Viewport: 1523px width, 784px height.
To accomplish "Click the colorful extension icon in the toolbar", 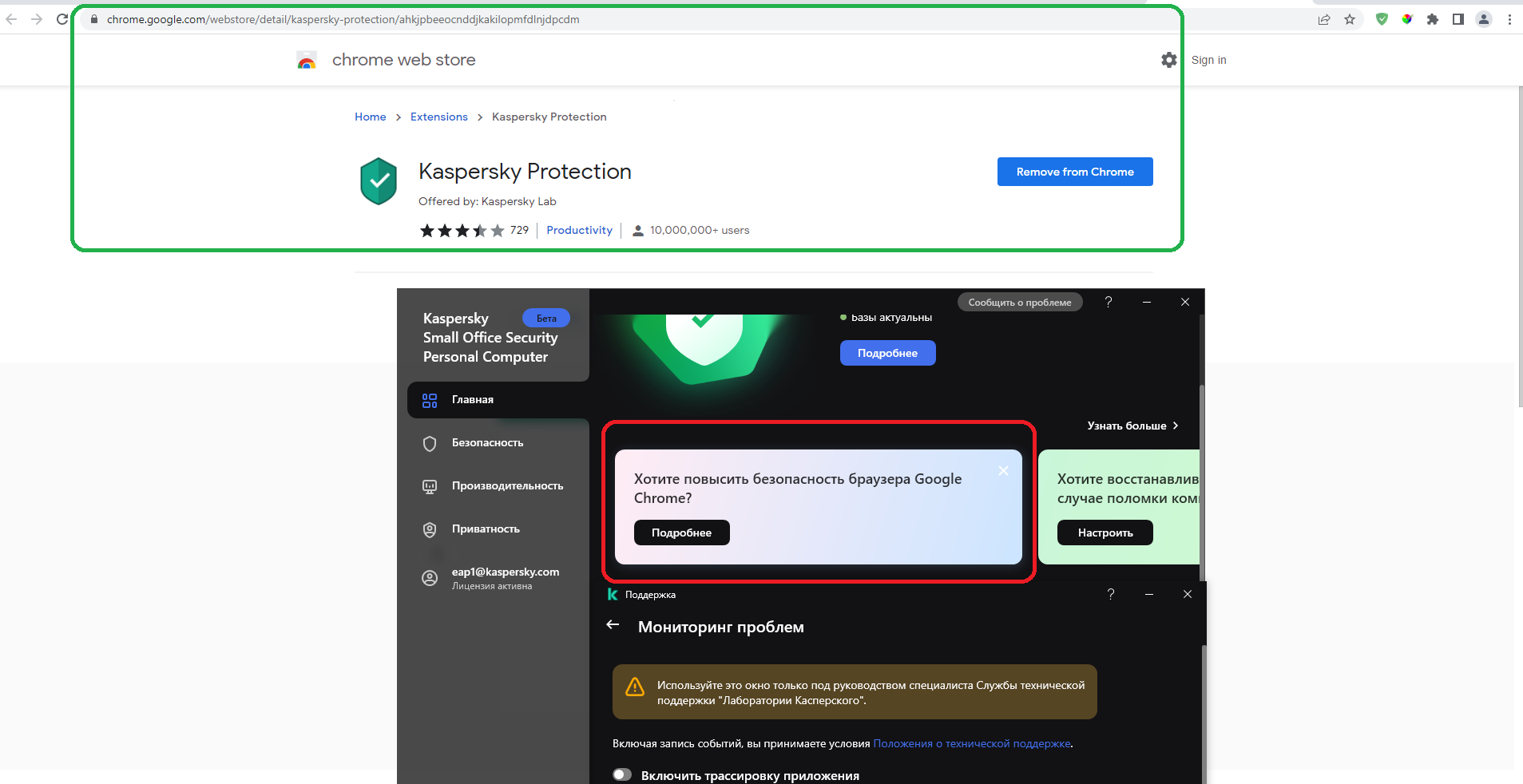I will coord(1407,19).
